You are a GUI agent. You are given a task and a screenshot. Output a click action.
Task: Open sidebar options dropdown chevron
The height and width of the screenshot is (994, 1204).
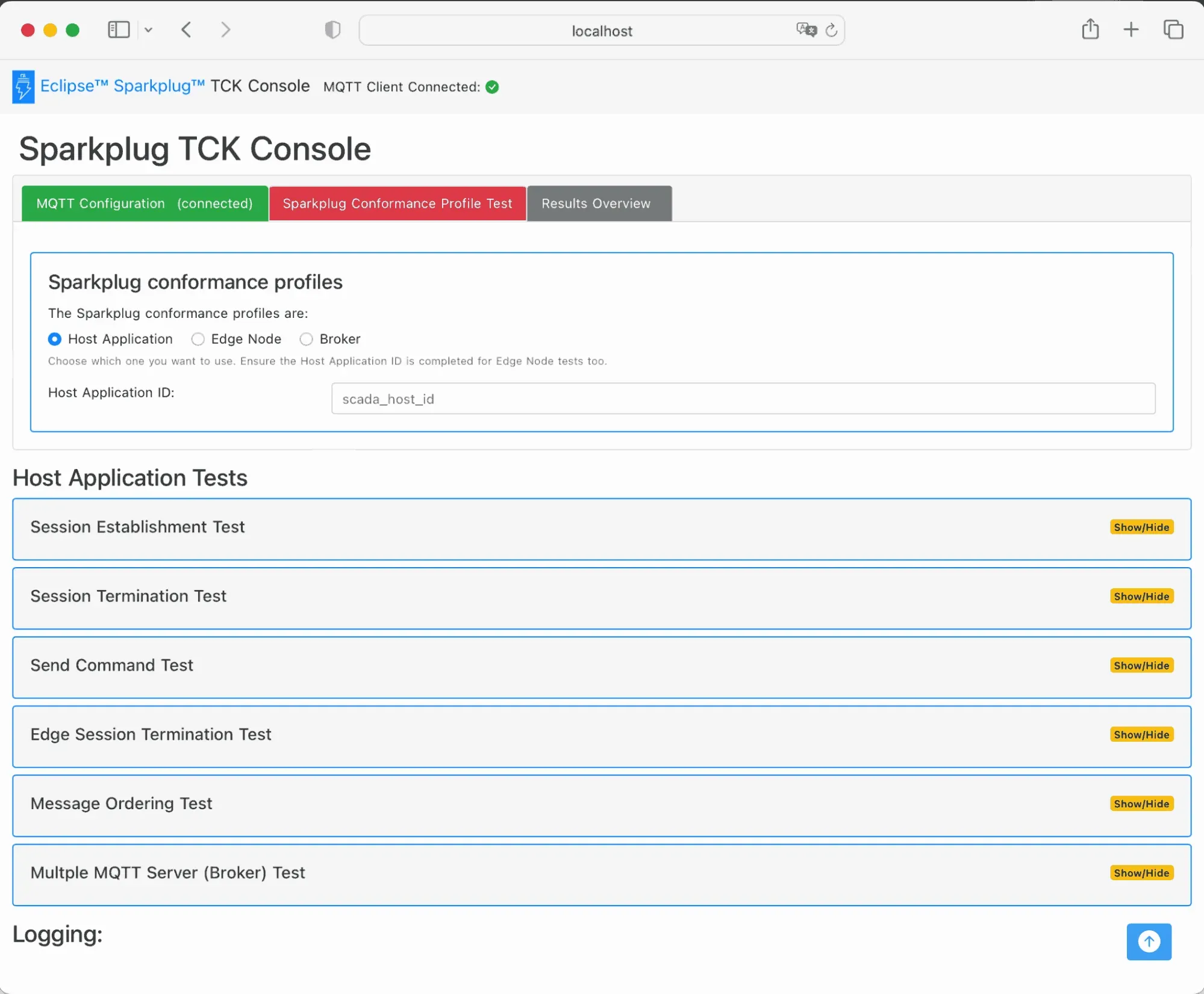click(148, 30)
